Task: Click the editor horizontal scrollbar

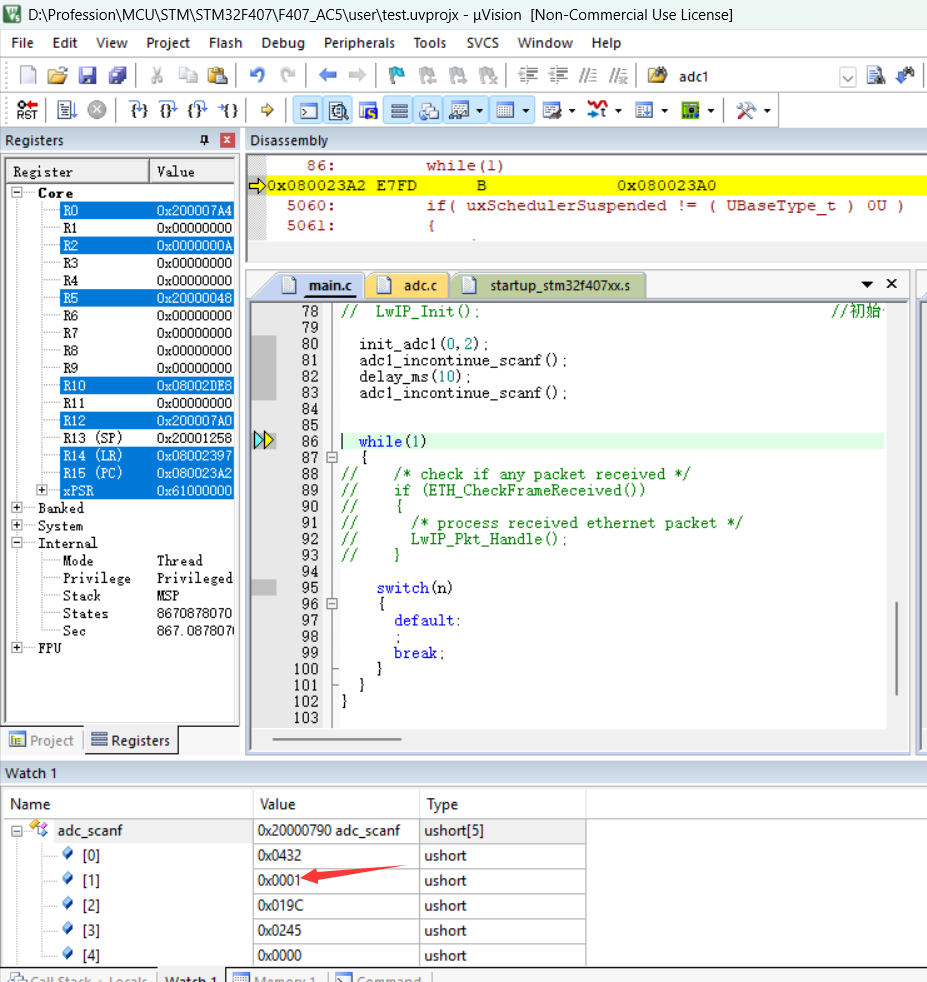Action: (337, 739)
